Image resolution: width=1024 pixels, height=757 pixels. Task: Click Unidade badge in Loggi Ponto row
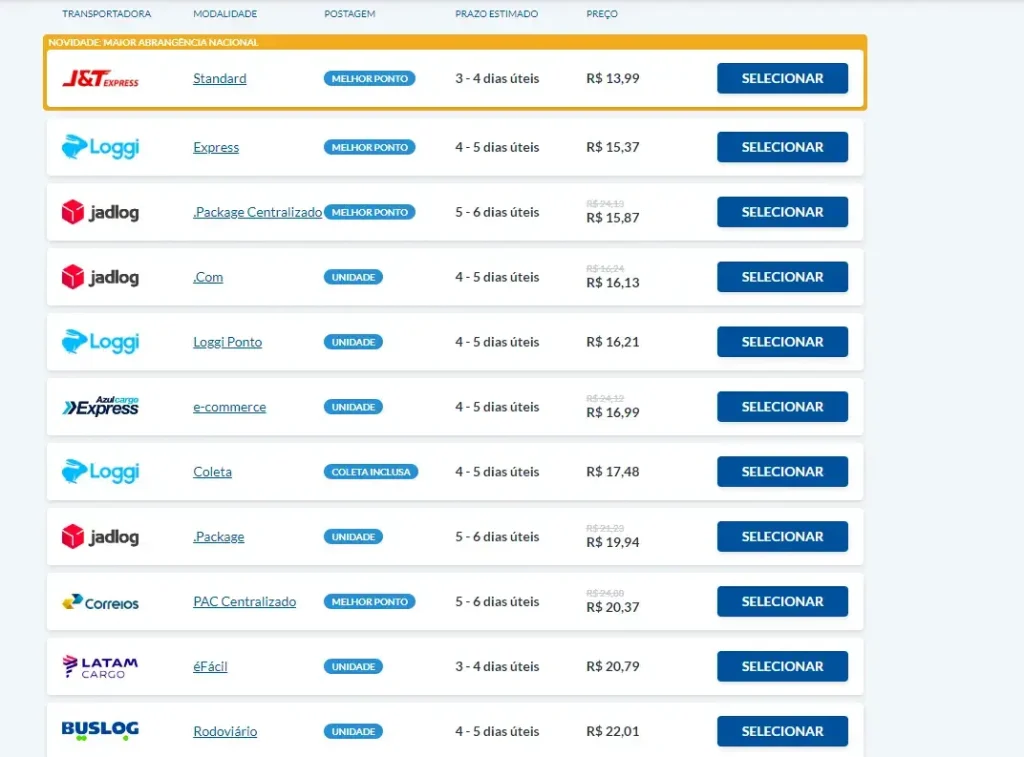click(353, 342)
